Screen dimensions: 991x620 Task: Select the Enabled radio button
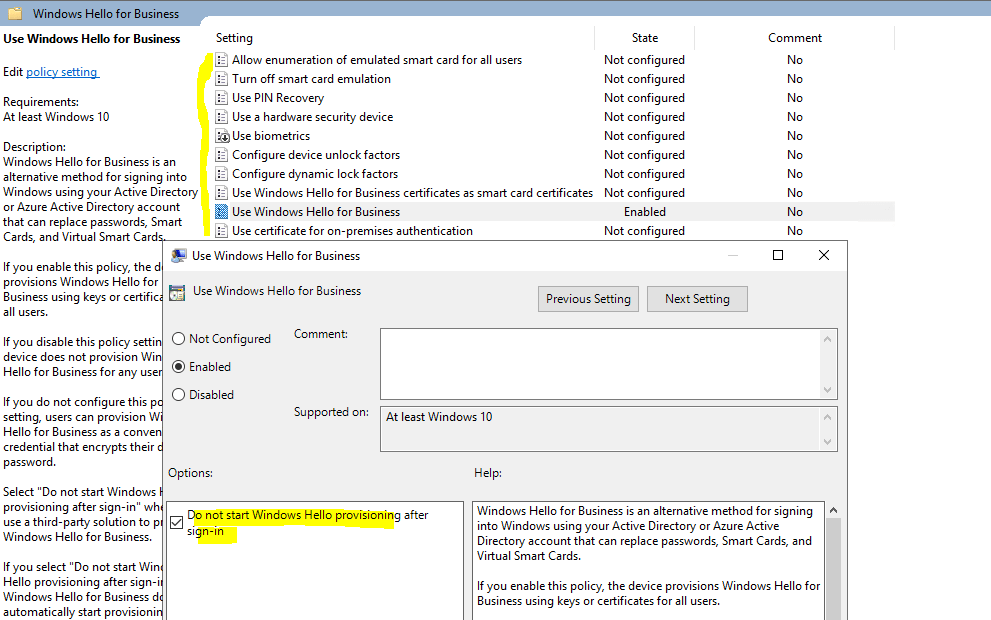(x=179, y=367)
